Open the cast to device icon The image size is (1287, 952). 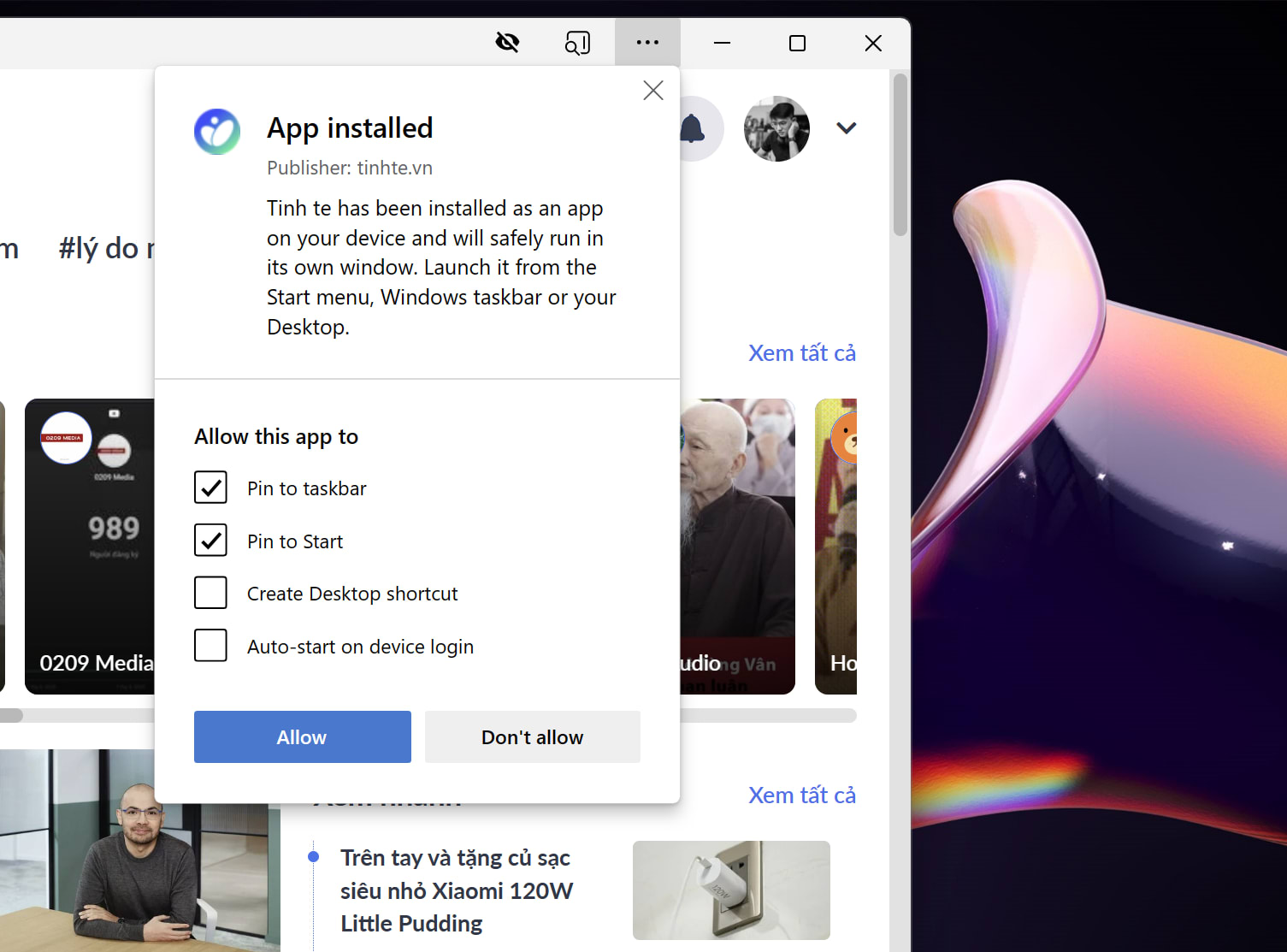pos(577,42)
